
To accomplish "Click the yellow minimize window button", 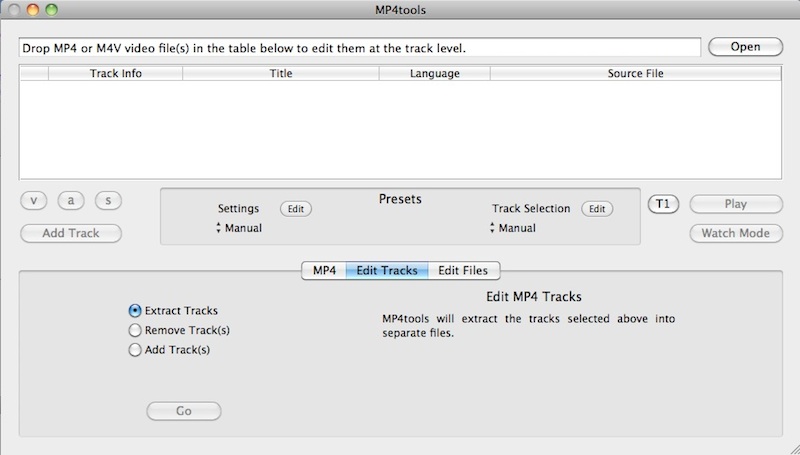I will click(33, 10).
